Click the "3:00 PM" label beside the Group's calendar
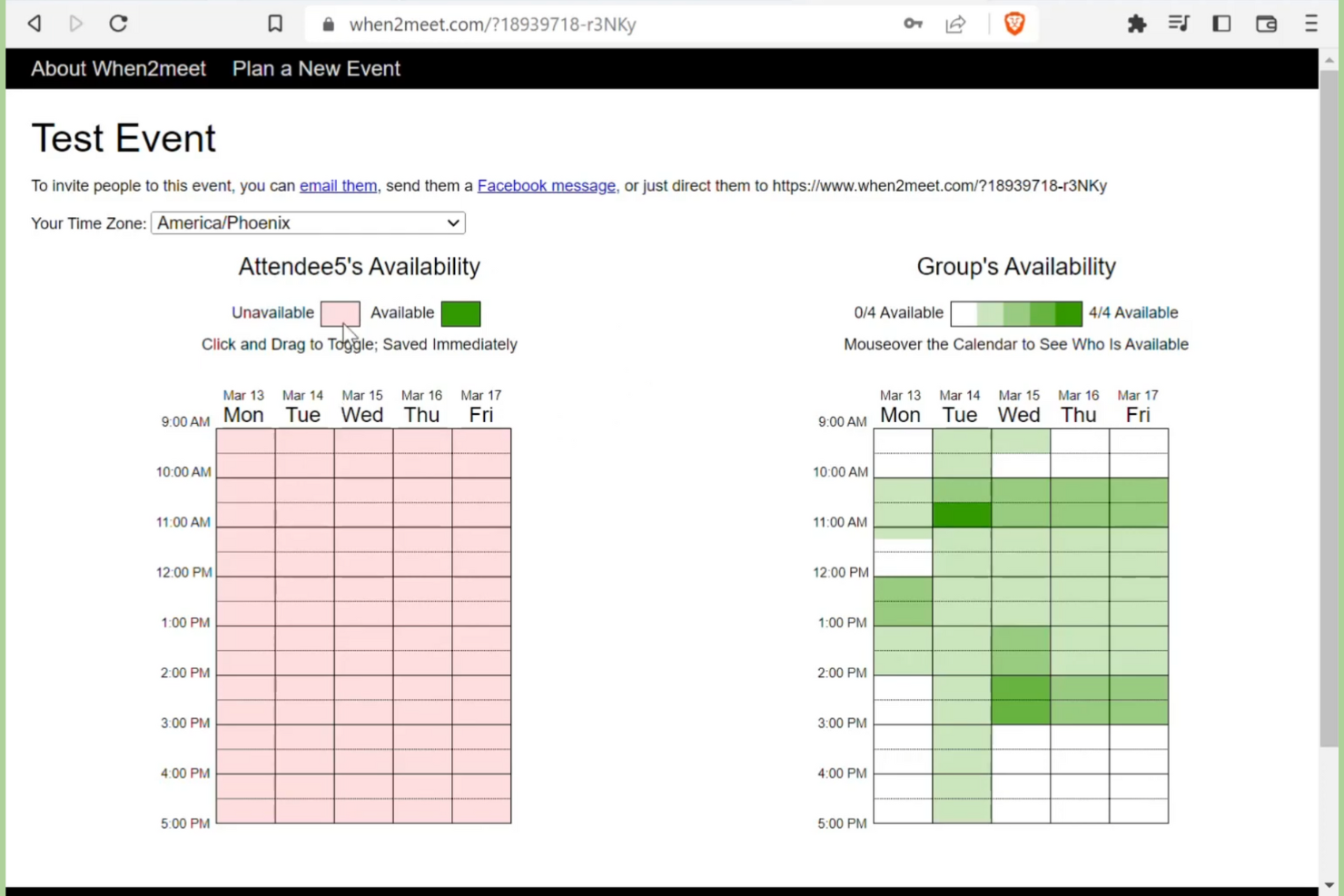Image resolution: width=1344 pixels, height=896 pixels. coord(842,724)
